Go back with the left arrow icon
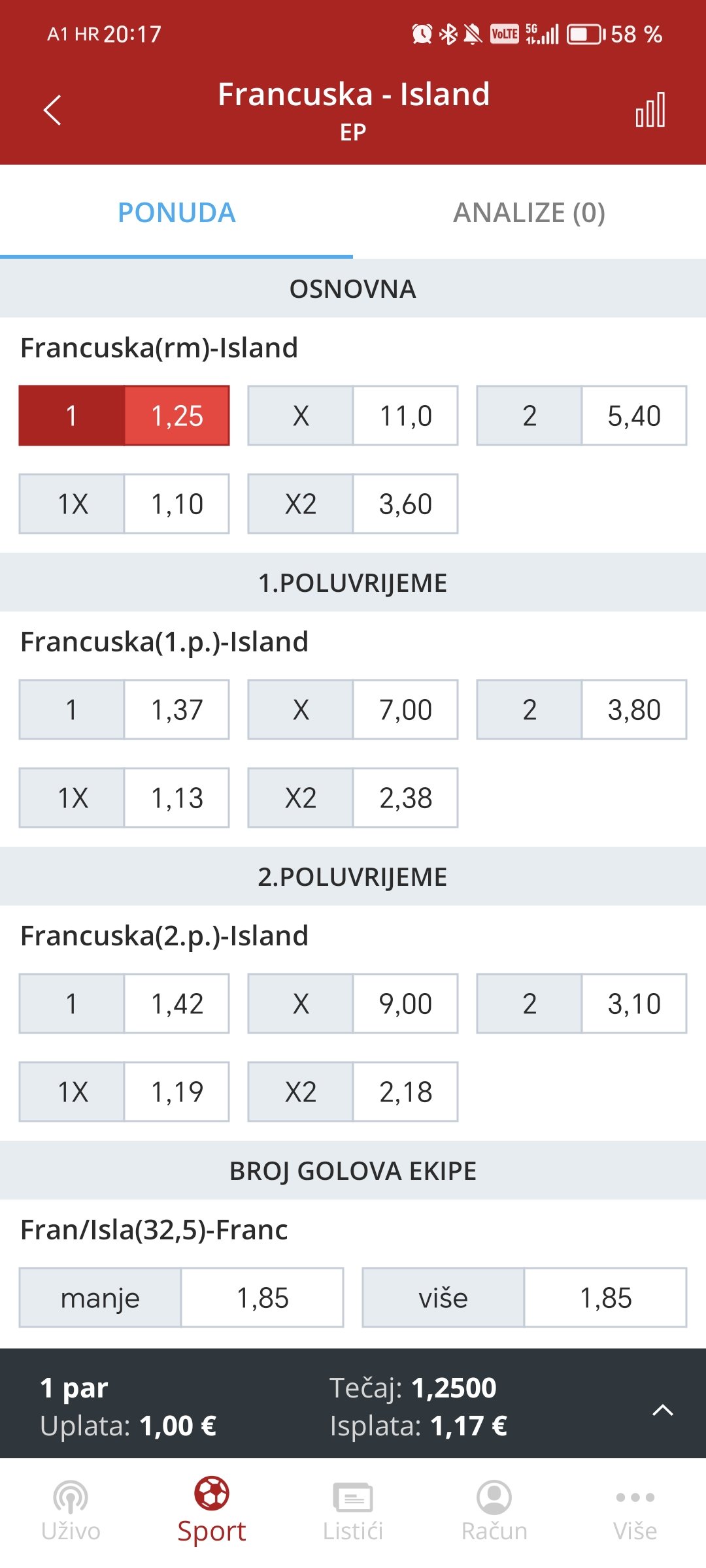Viewport: 706px width, 1568px height. (52, 110)
